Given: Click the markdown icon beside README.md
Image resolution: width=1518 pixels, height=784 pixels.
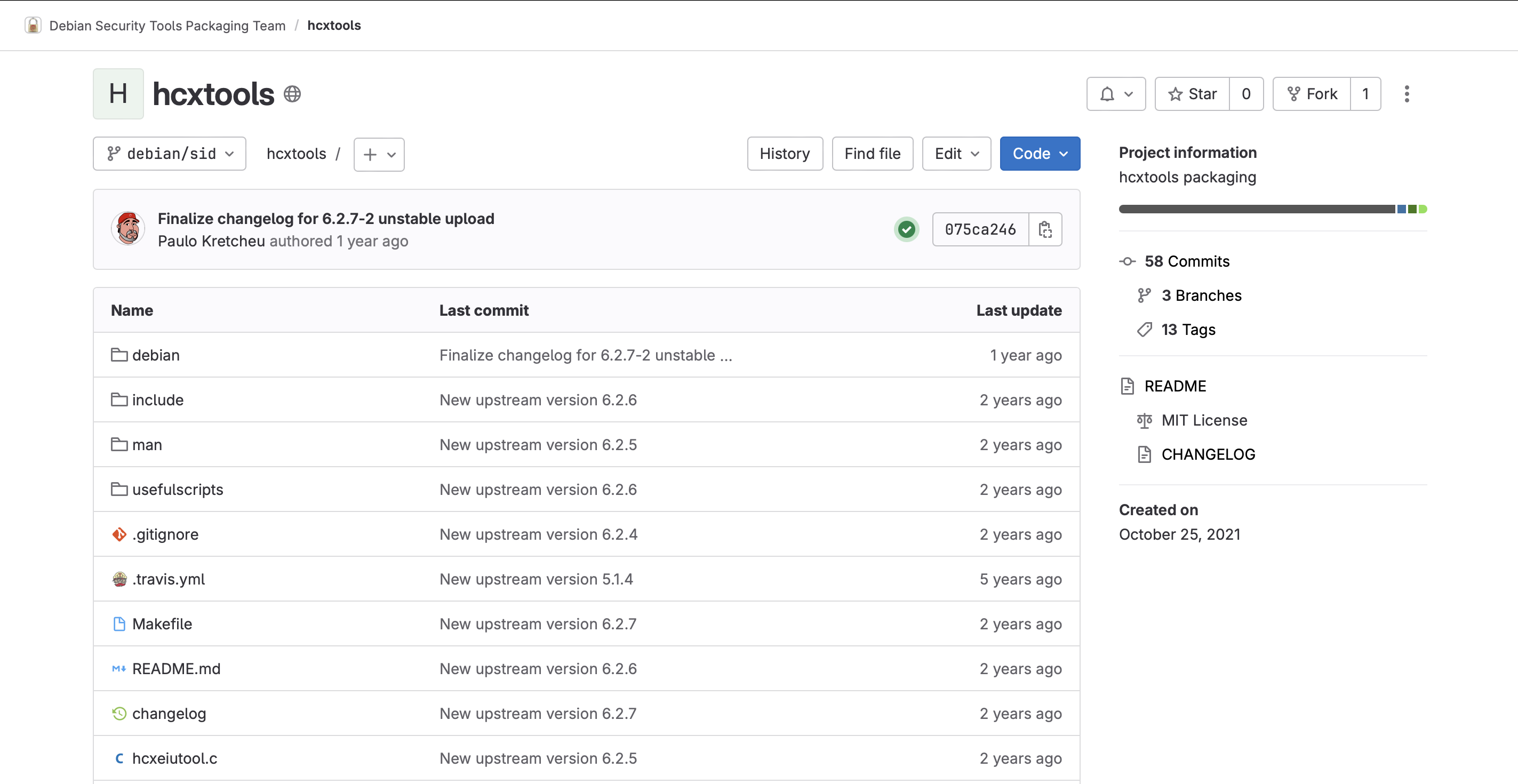Looking at the screenshot, I should (x=119, y=669).
